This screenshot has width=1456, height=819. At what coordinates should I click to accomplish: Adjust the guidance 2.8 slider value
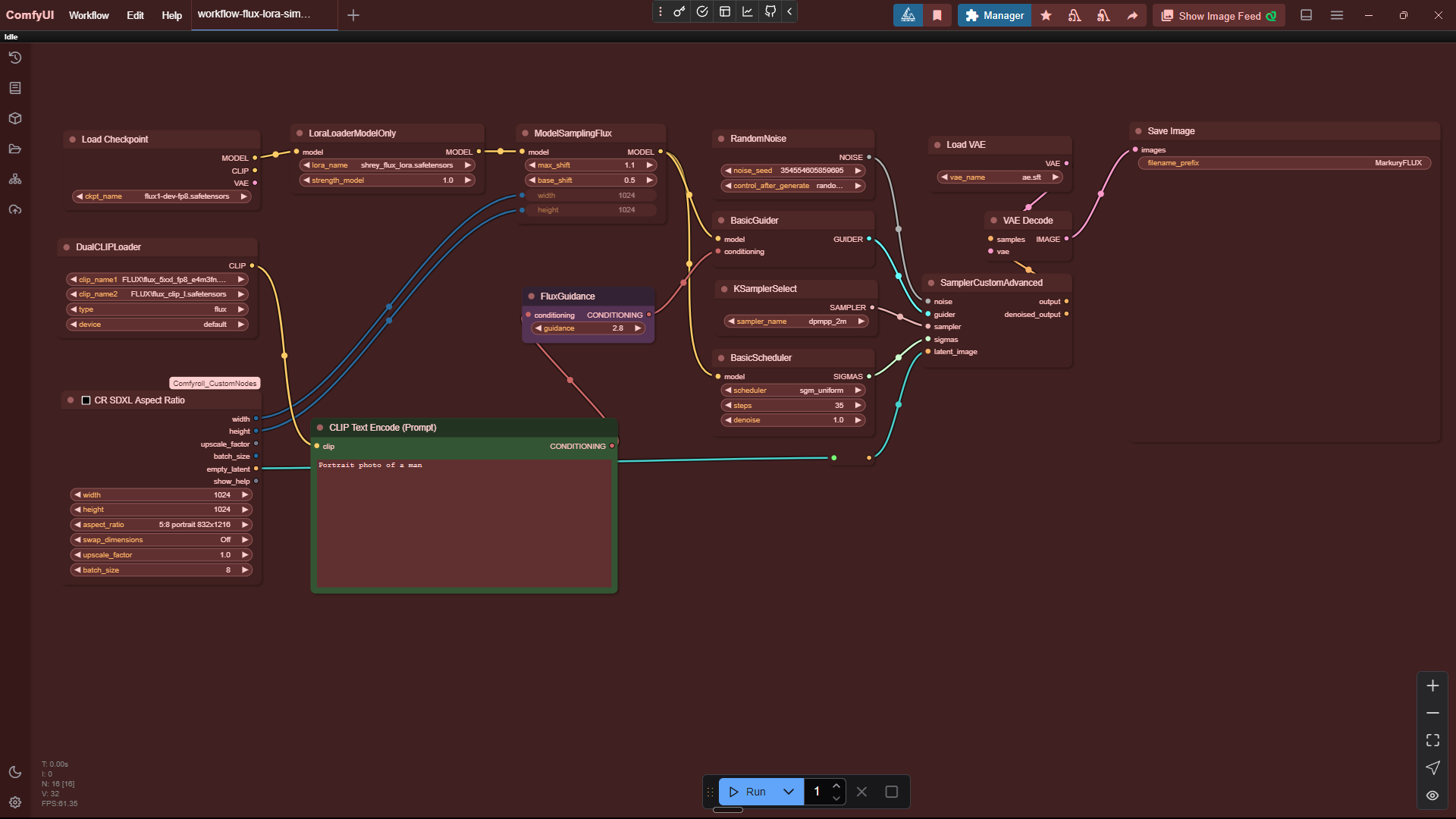click(588, 328)
